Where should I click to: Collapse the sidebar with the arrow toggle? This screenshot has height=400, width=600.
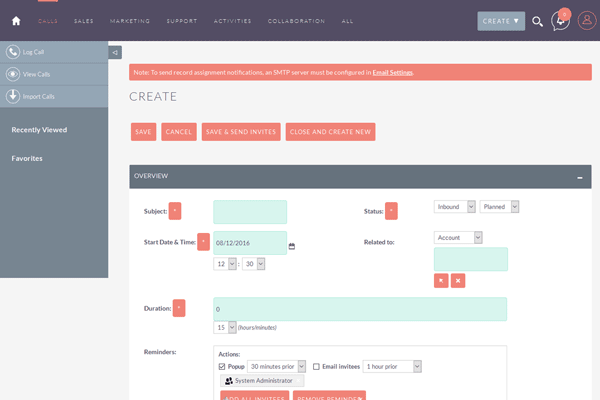click(x=115, y=52)
